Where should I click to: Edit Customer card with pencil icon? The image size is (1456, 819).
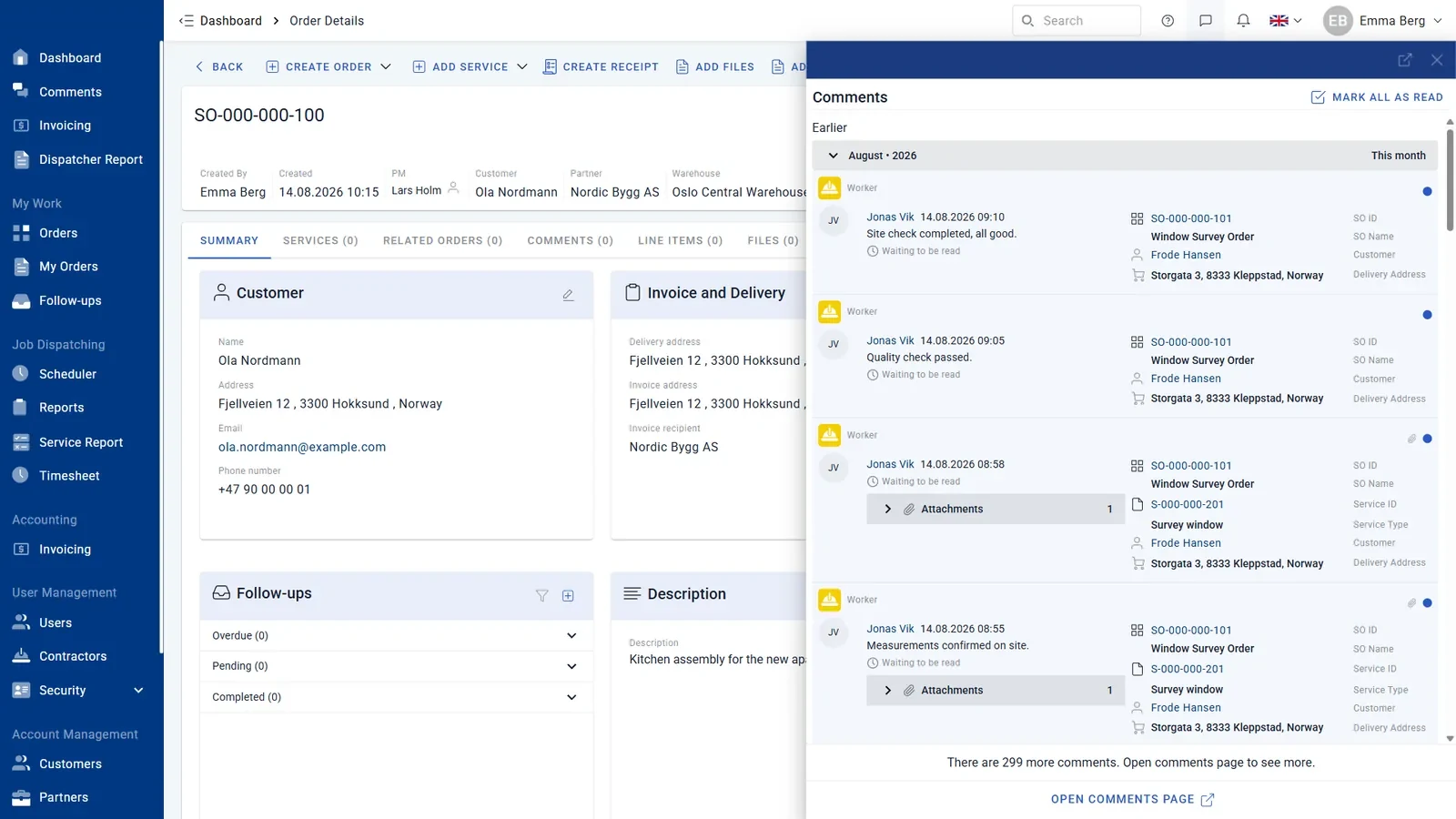tap(568, 295)
